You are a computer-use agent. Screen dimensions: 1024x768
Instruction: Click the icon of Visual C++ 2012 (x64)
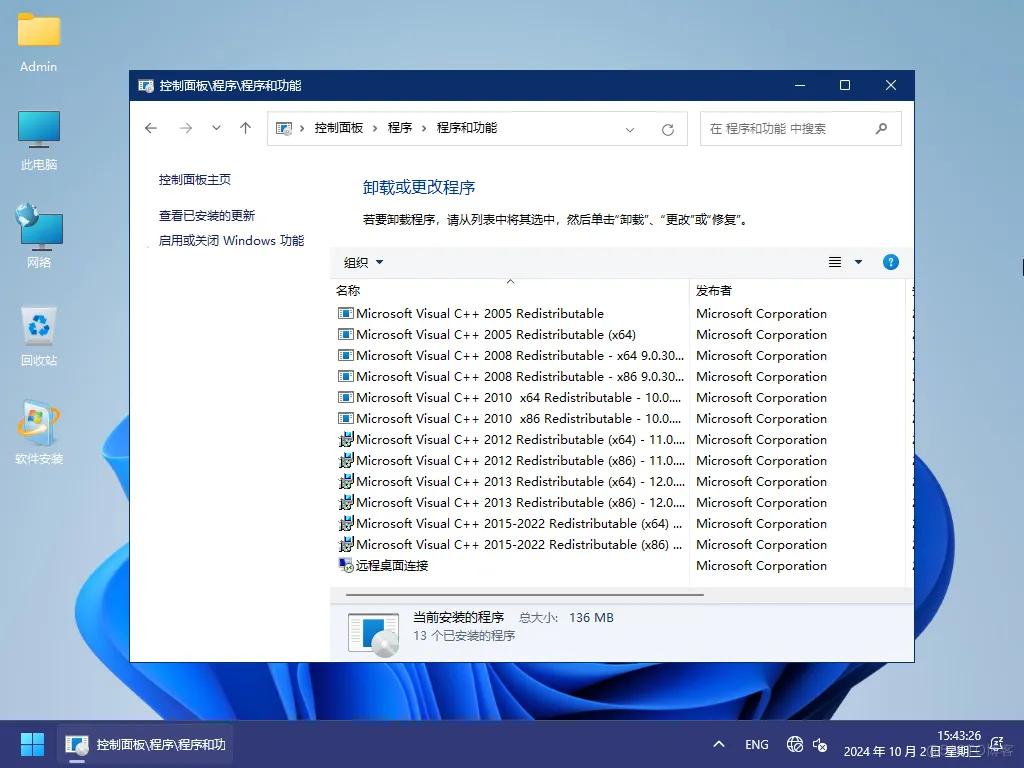click(345, 440)
